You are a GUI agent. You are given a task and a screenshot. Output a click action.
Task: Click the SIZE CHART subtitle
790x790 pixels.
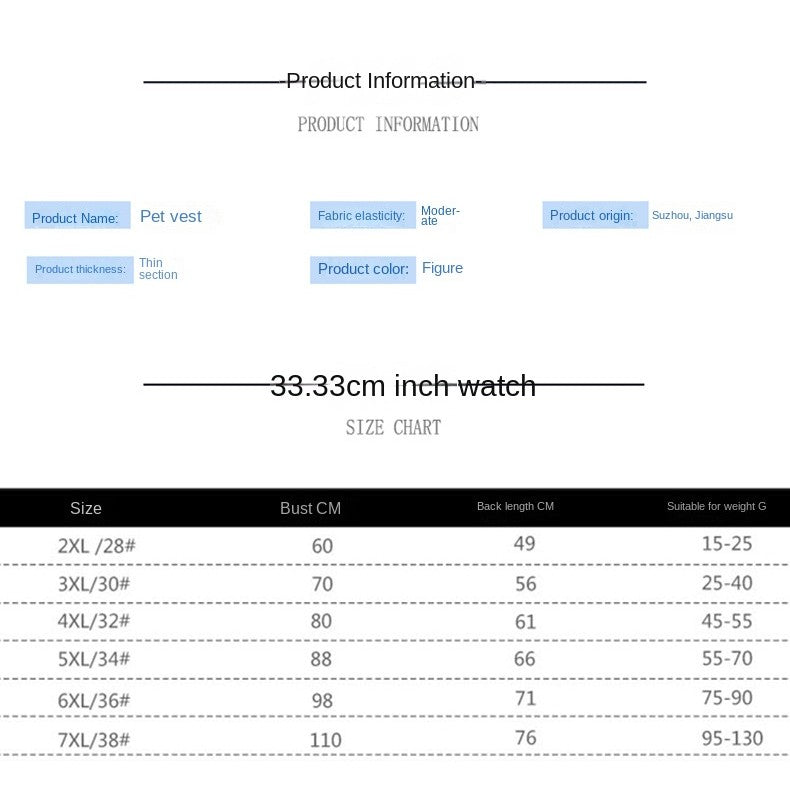393,428
